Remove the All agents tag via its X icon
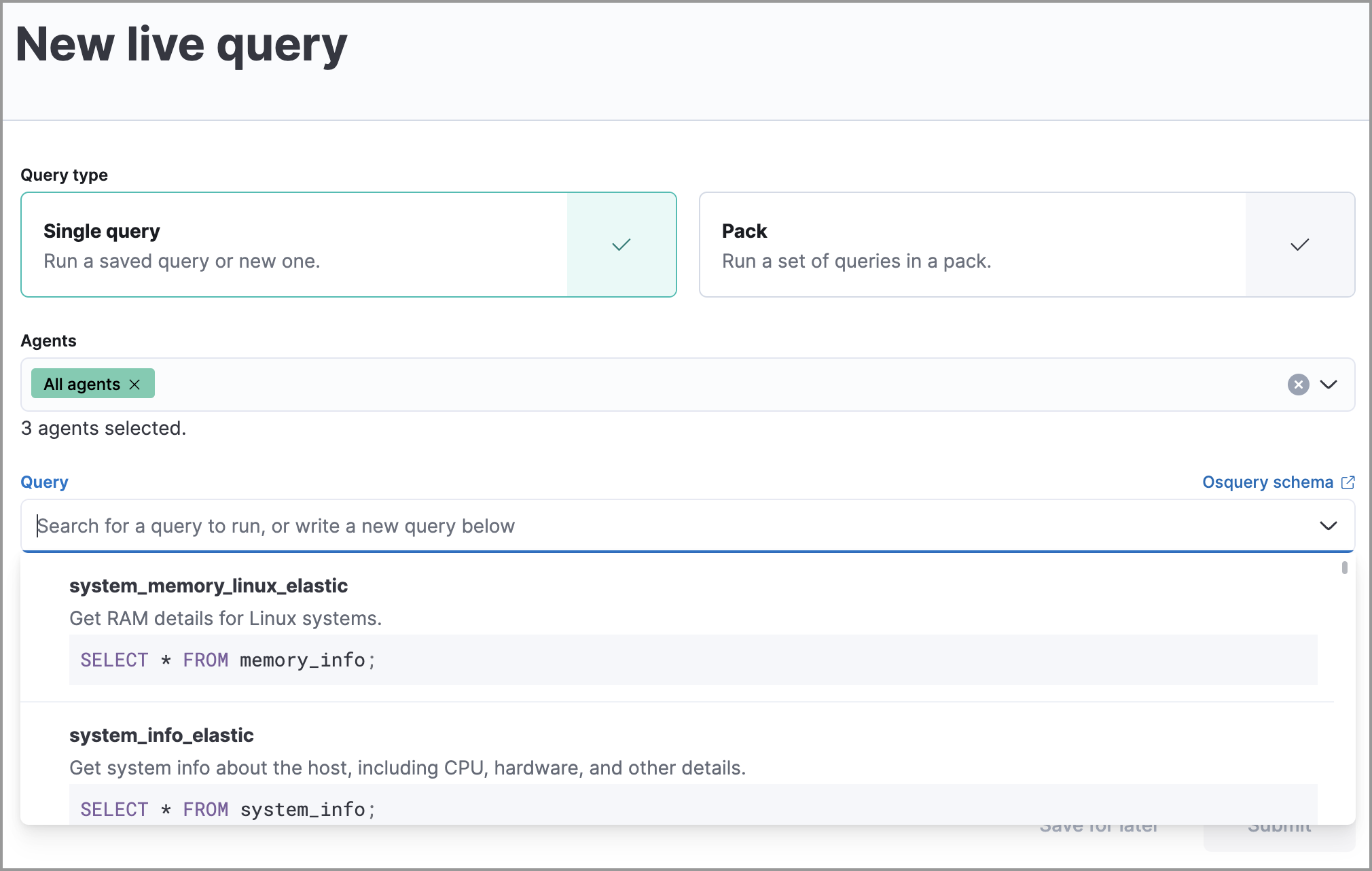 (x=135, y=384)
